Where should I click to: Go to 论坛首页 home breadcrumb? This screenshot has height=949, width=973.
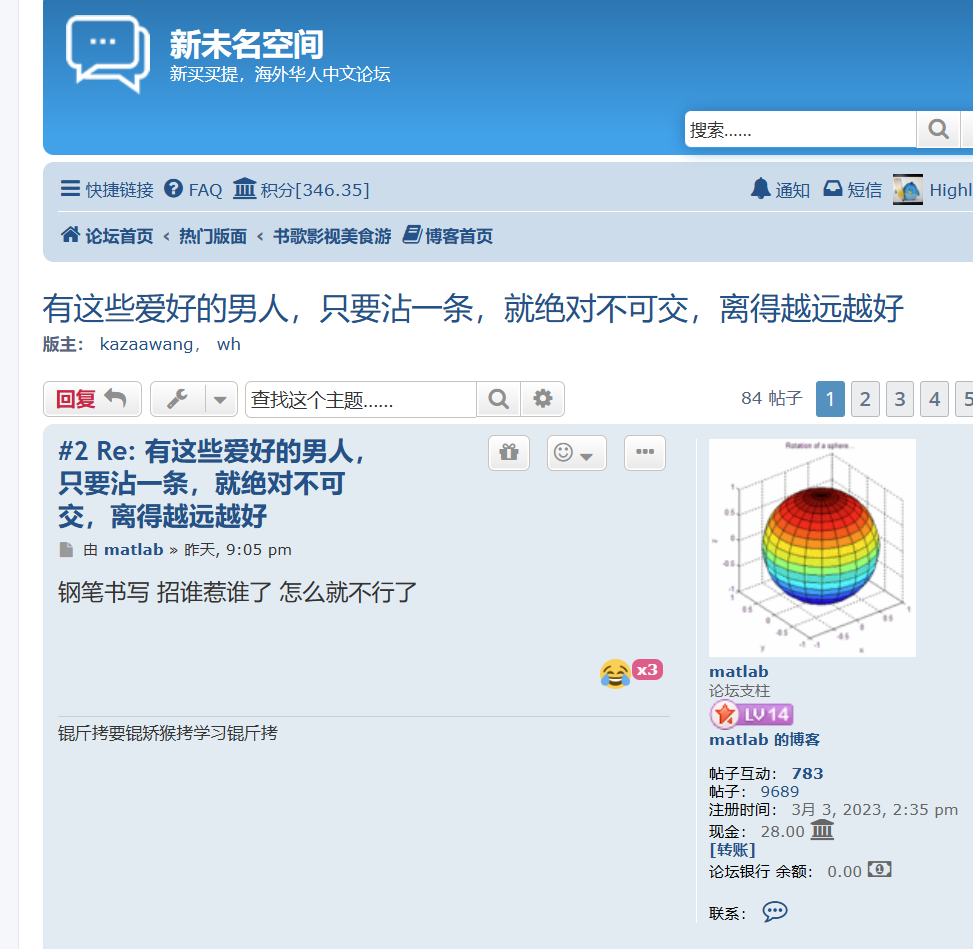107,236
